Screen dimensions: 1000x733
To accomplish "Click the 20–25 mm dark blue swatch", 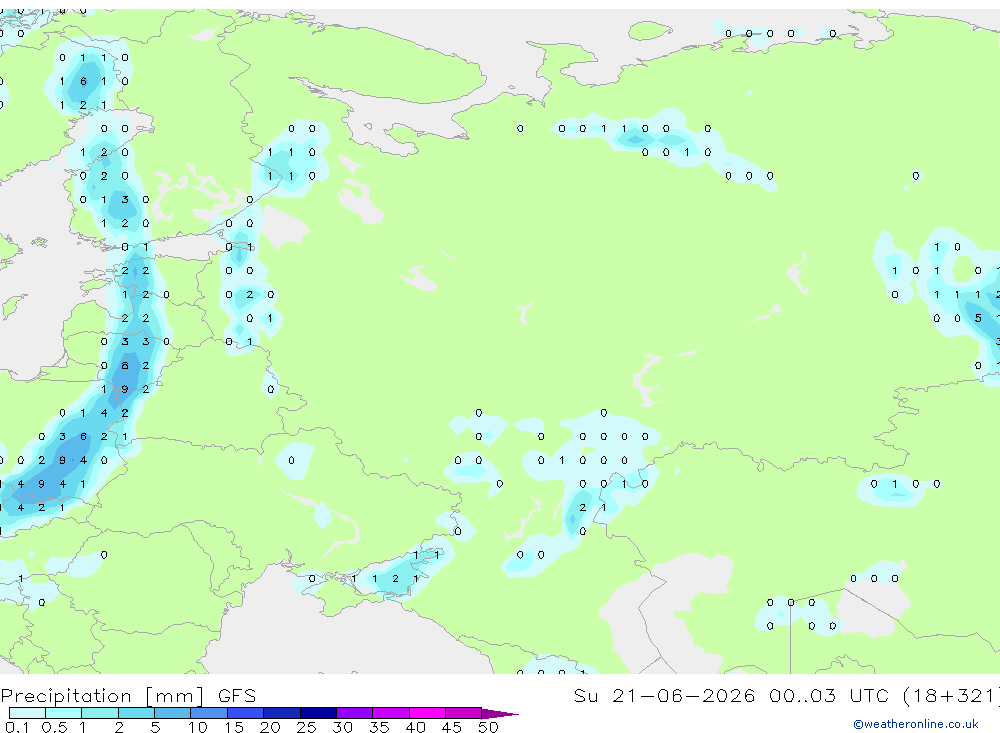I will coord(281,713).
